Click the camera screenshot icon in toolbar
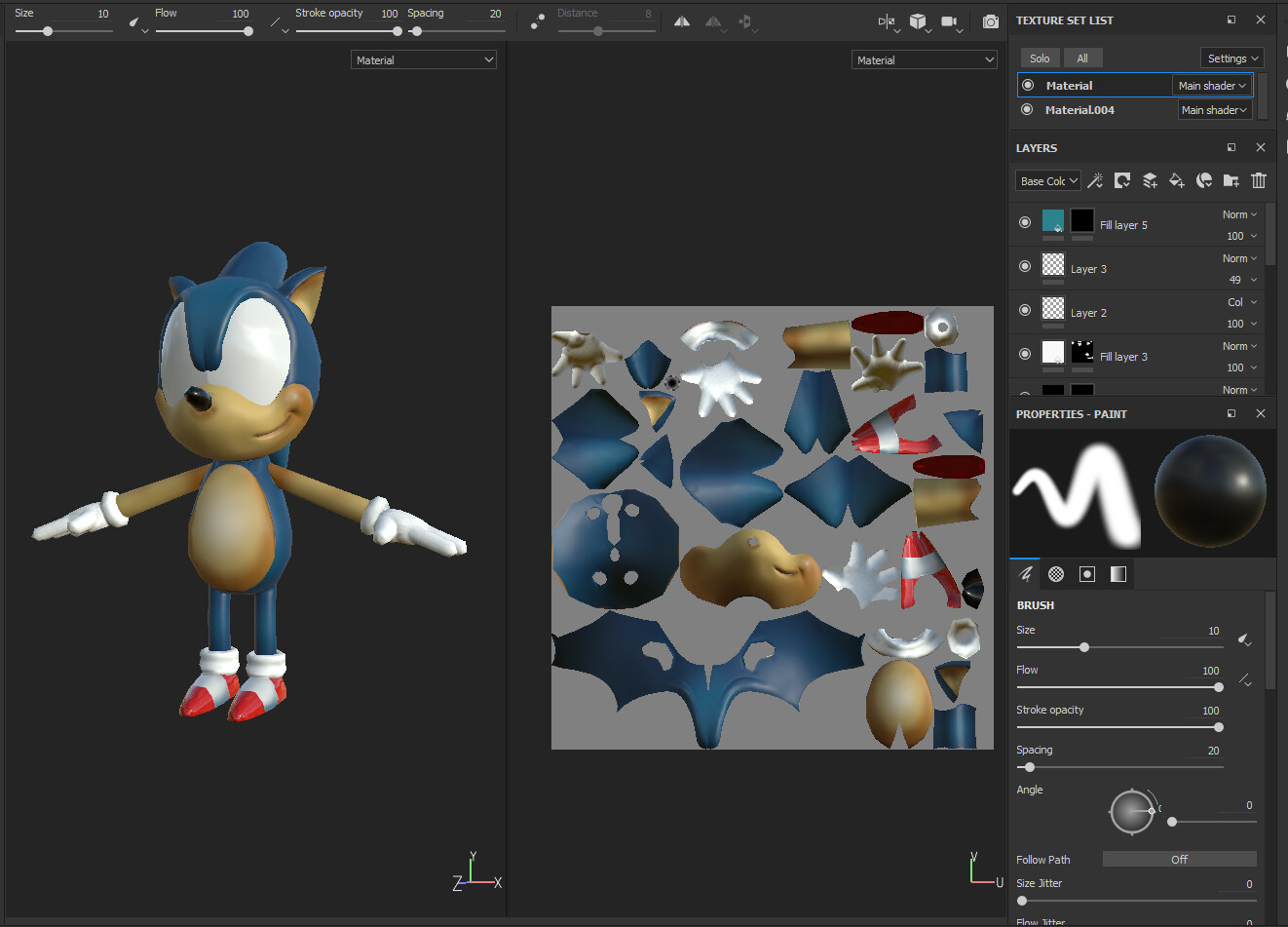The image size is (1288, 927). pyautogui.click(x=991, y=21)
